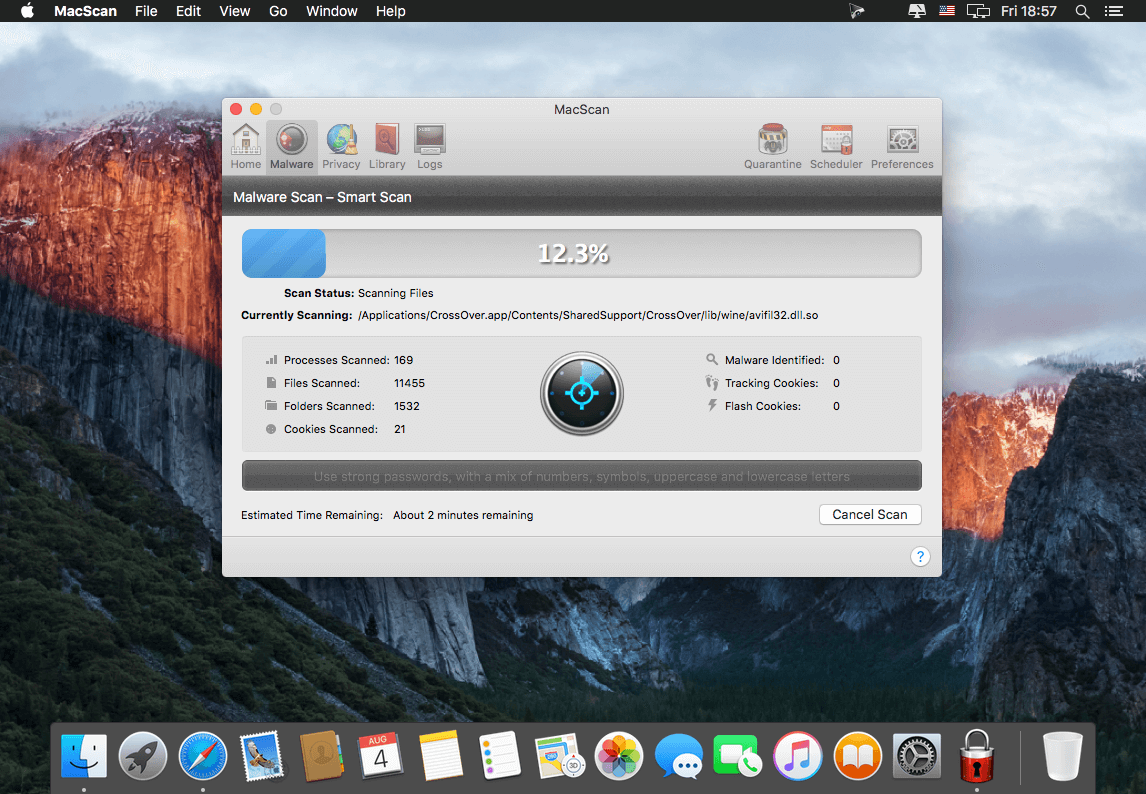Click the Tracking Cookies footprints icon
1146x794 pixels.
tap(712, 382)
